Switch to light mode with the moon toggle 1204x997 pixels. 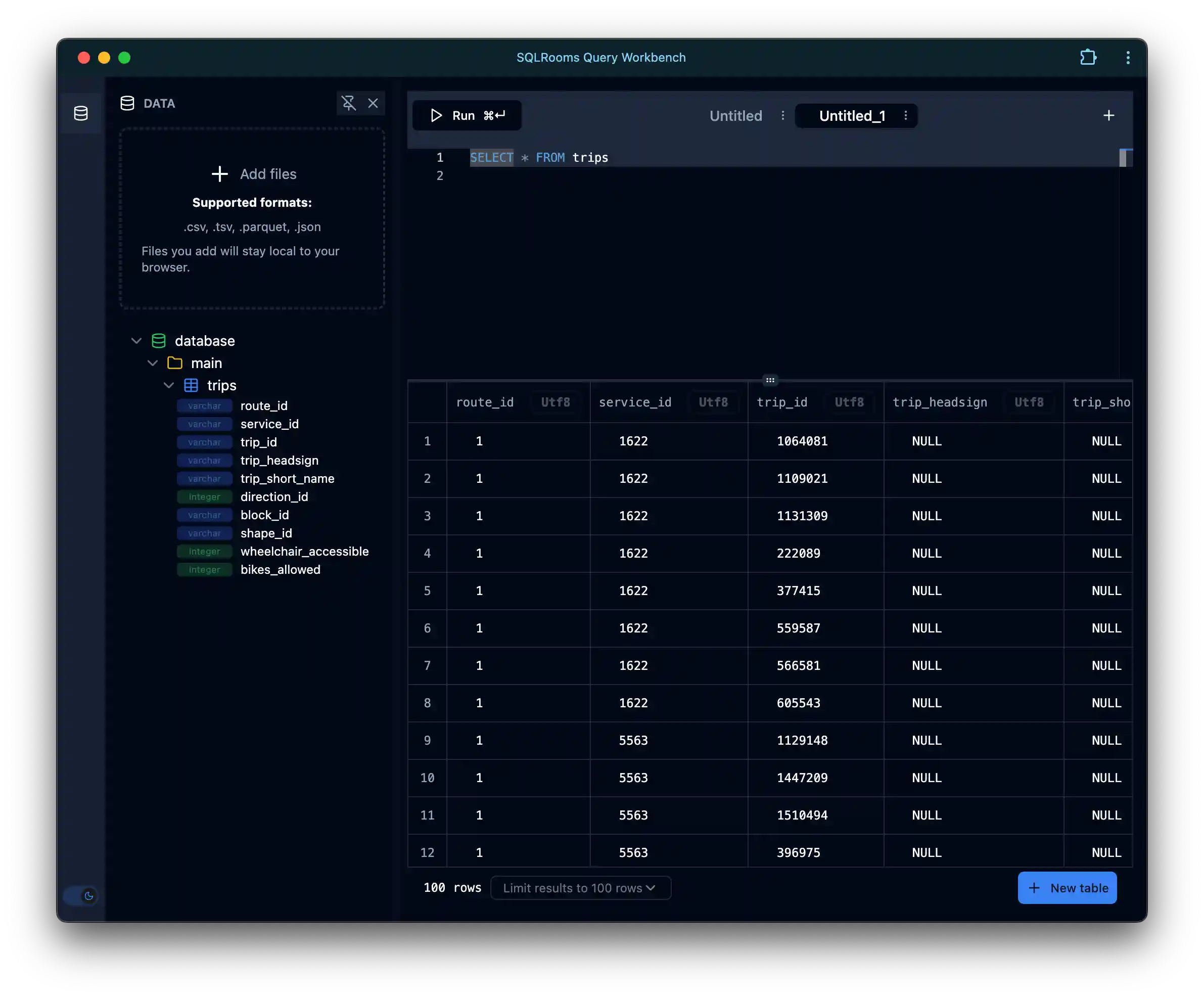click(x=89, y=896)
